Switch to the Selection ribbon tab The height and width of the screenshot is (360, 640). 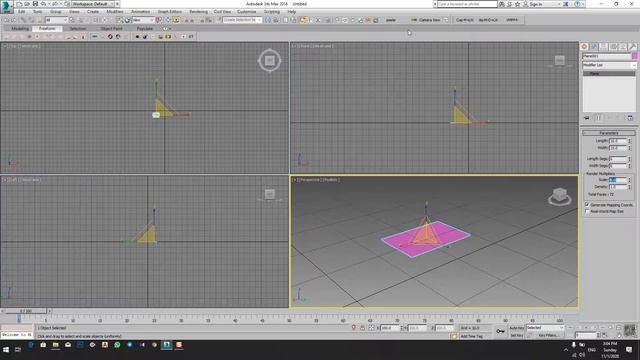pos(78,29)
